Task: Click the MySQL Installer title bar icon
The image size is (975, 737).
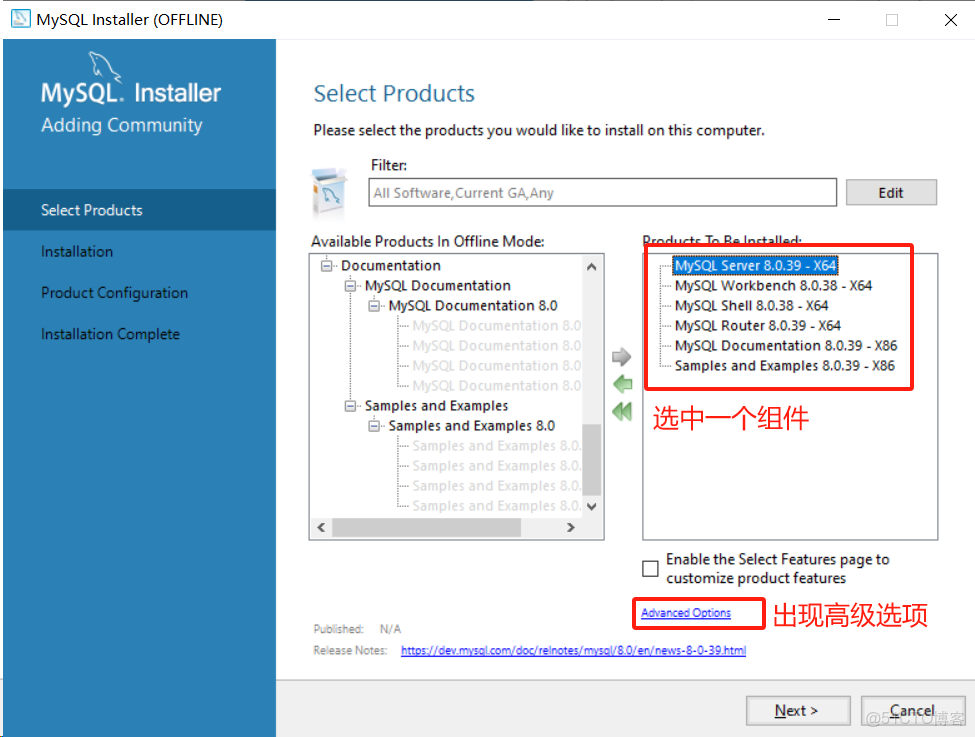Action: [21, 19]
